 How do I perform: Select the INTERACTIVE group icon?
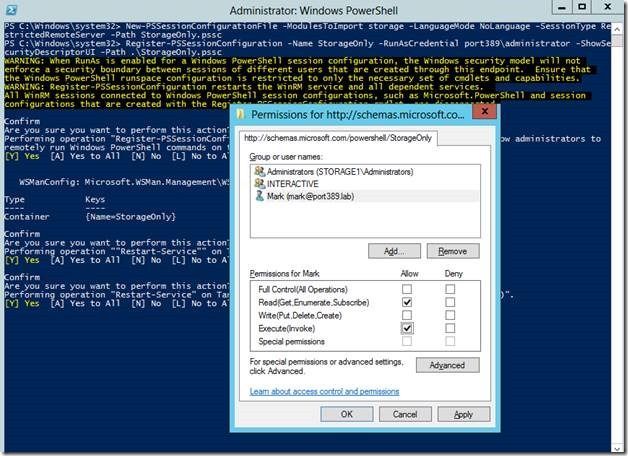pos(260,184)
